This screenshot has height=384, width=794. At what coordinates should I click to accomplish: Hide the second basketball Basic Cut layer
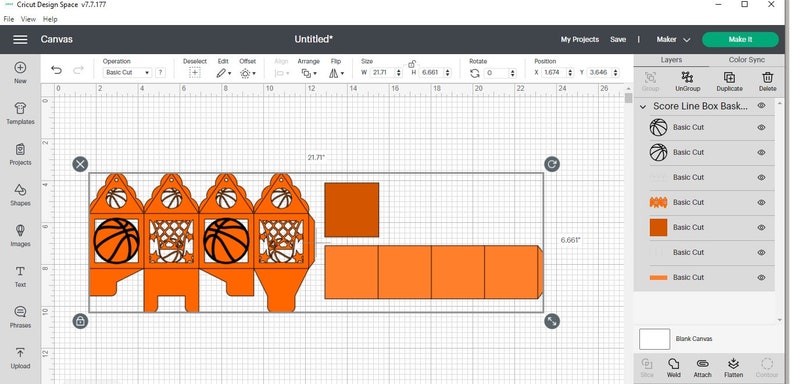[761, 152]
